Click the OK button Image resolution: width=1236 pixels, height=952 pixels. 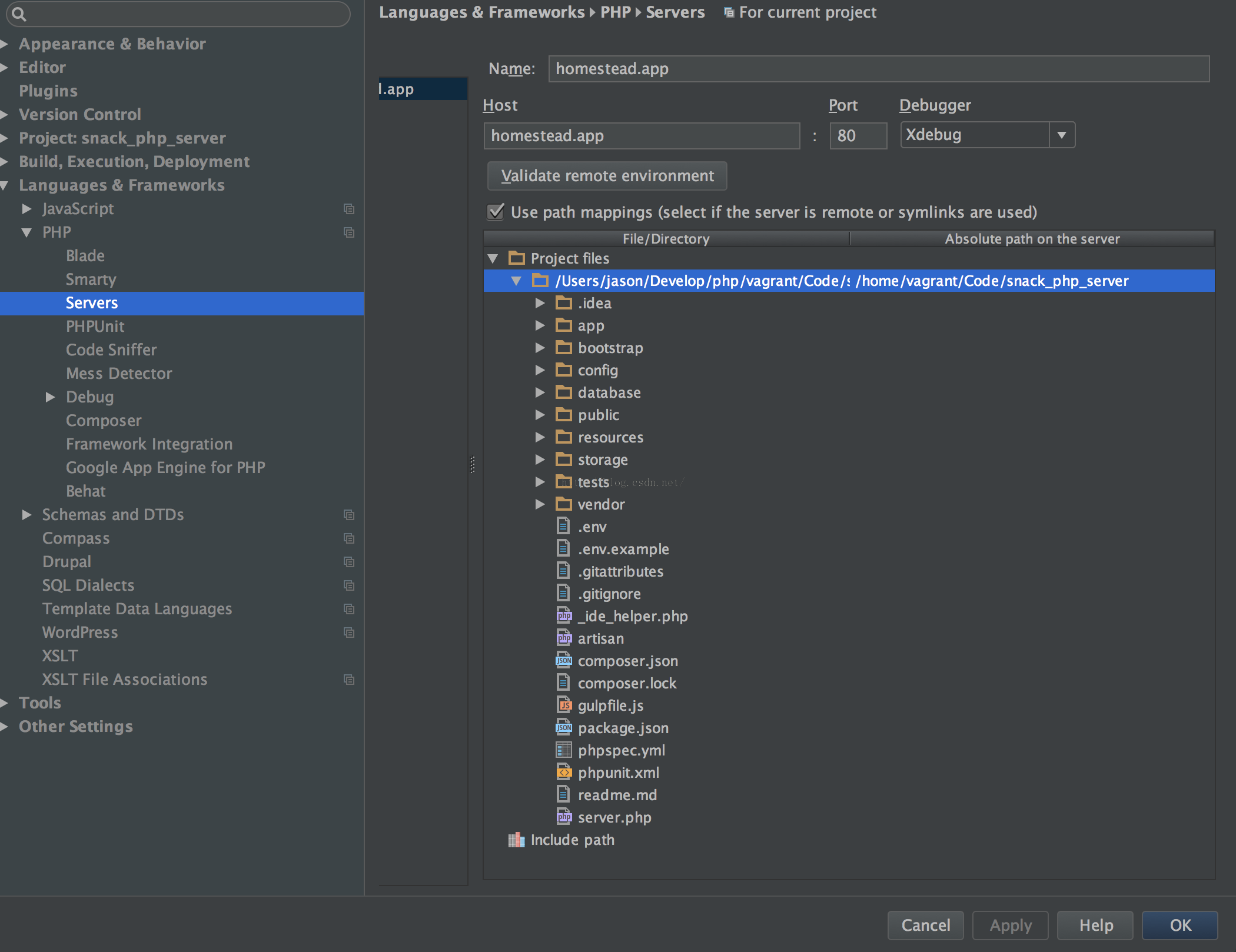(x=1180, y=925)
